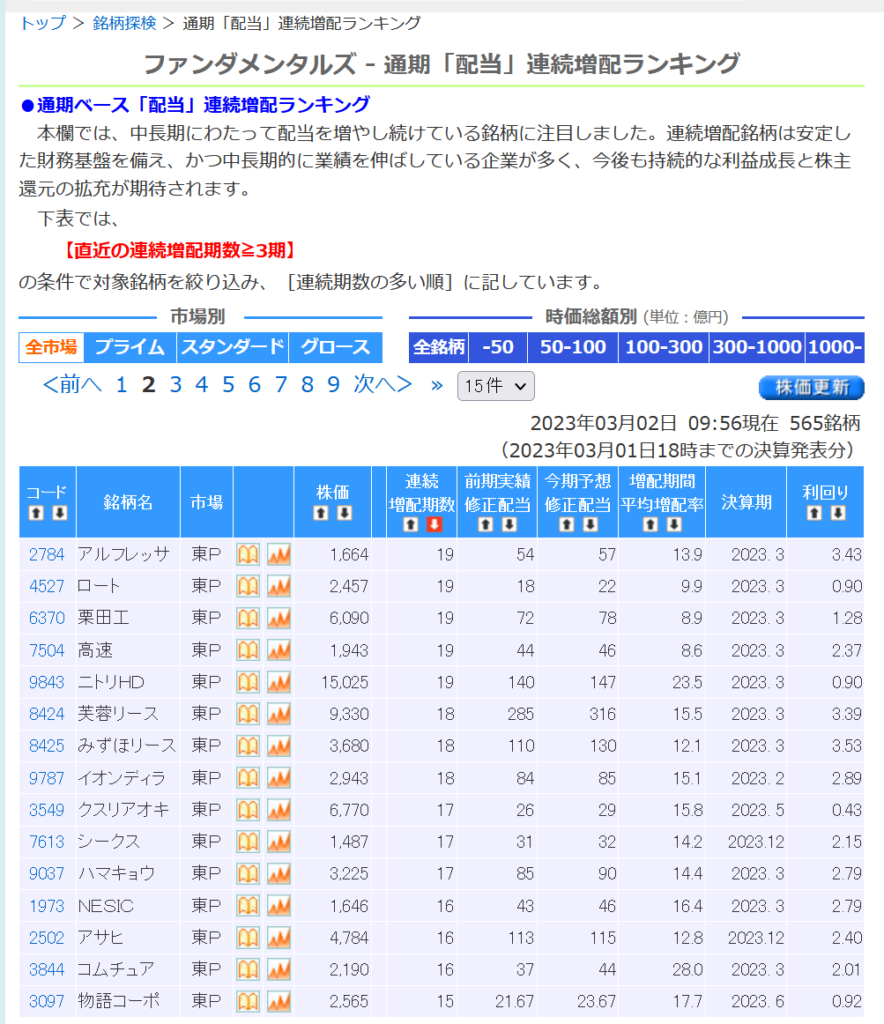Image resolution: width=884 pixels, height=1024 pixels.
Task: Click the » last page link
Action: [436, 385]
